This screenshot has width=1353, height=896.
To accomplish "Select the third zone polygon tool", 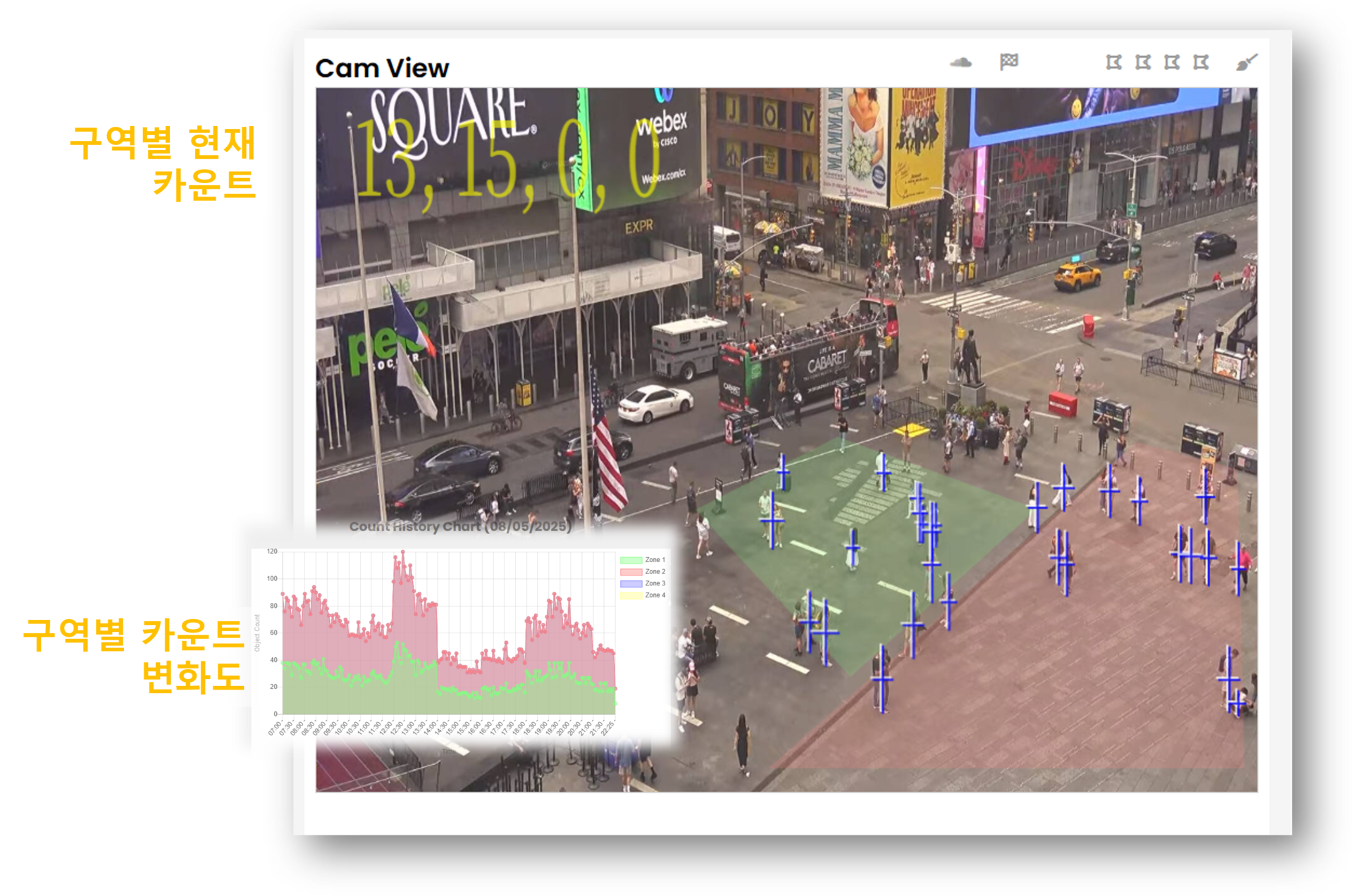I will tap(1172, 63).
